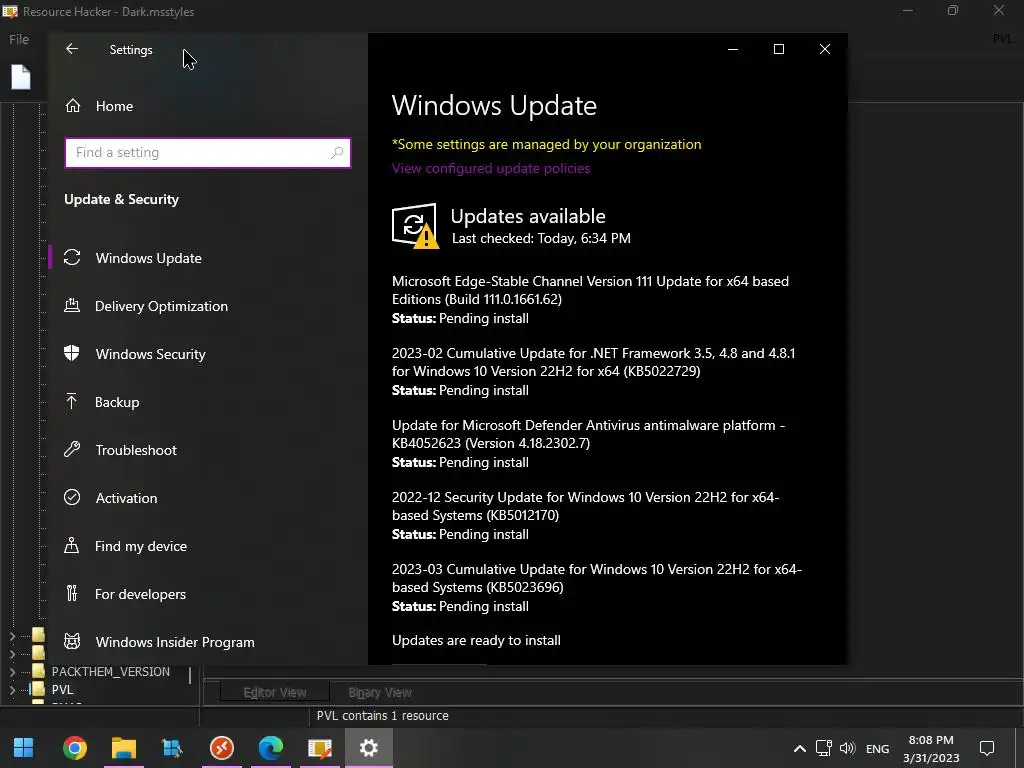Switch to Editor View tab in Resource Hacker
The width and height of the screenshot is (1024, 768).
(275, 692)
